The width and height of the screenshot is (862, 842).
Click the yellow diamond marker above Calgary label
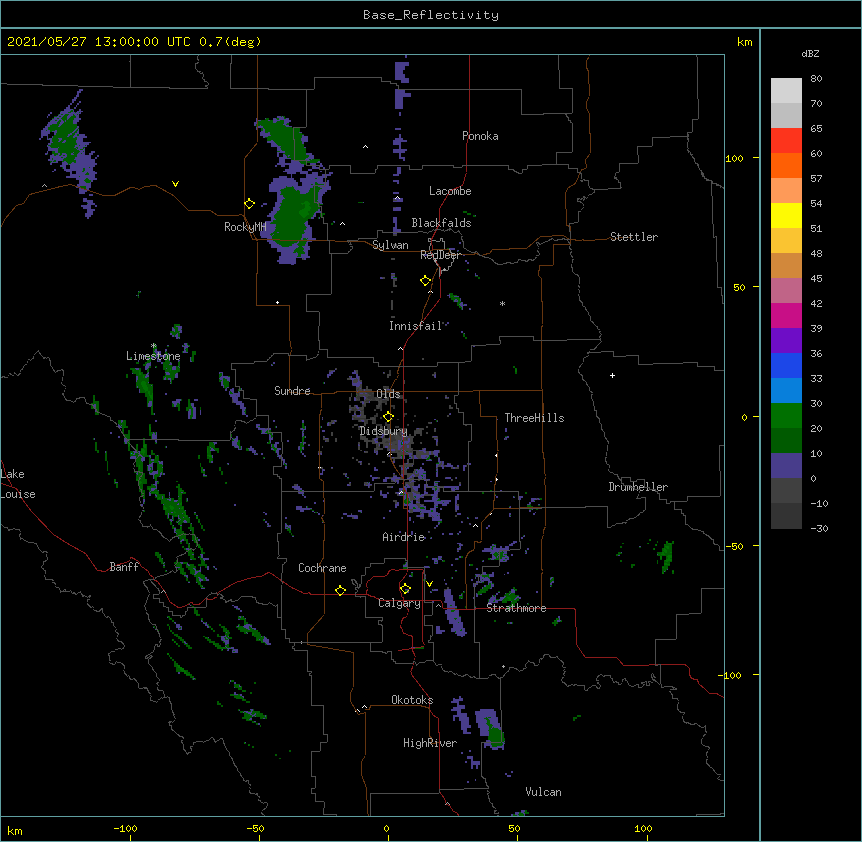click(405, 589)
